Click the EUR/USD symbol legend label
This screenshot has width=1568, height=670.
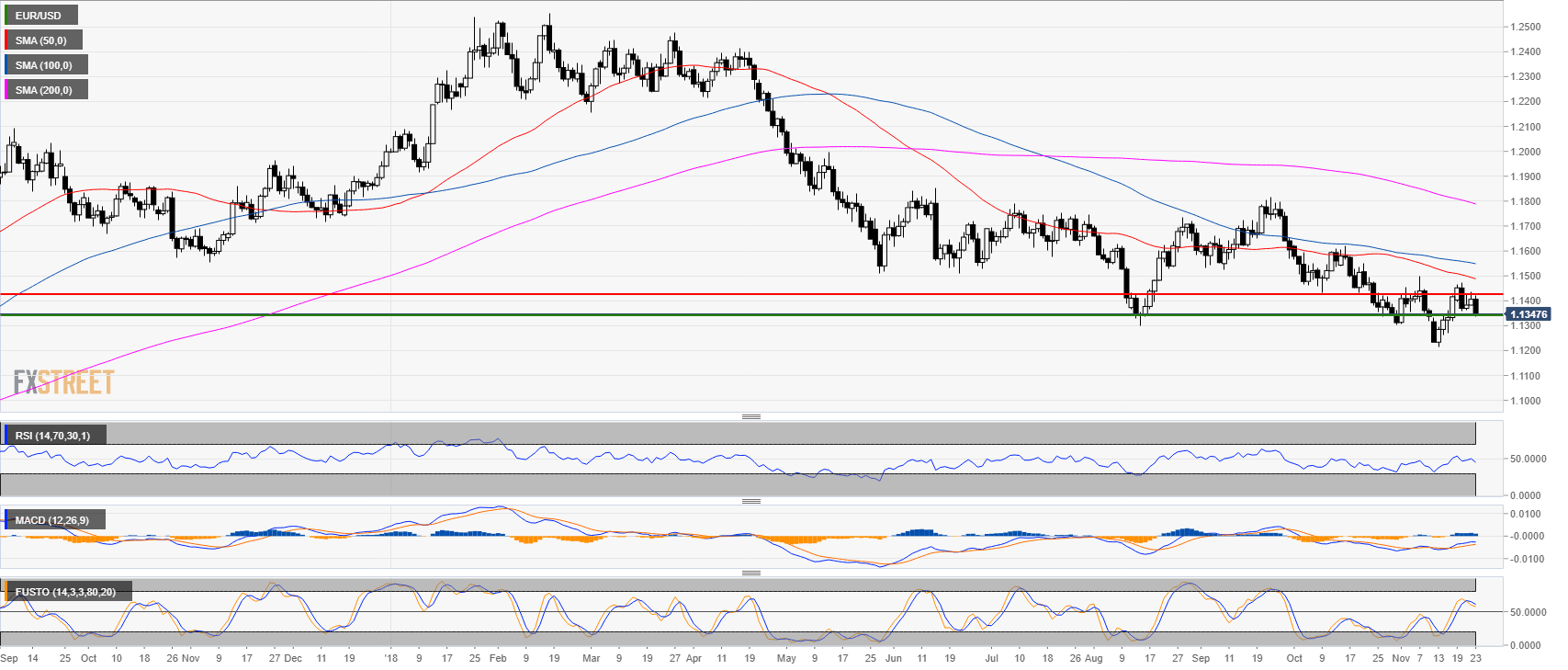40,16
